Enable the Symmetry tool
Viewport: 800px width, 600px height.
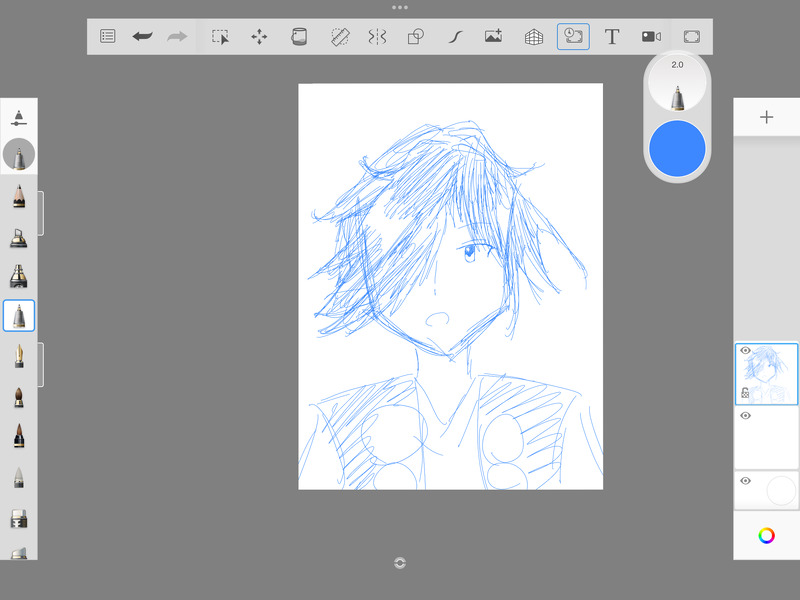pos(377,37)
